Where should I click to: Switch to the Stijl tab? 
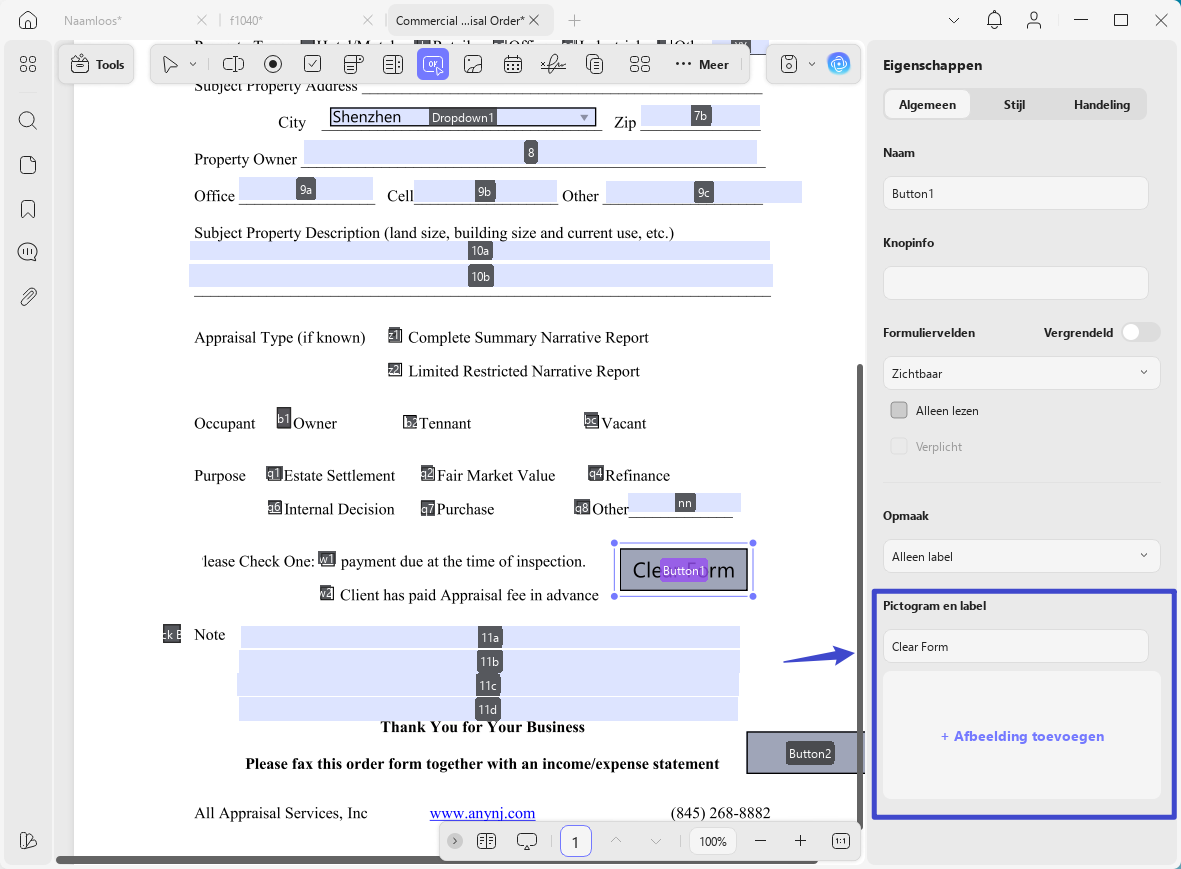[x=1014, y=105]
